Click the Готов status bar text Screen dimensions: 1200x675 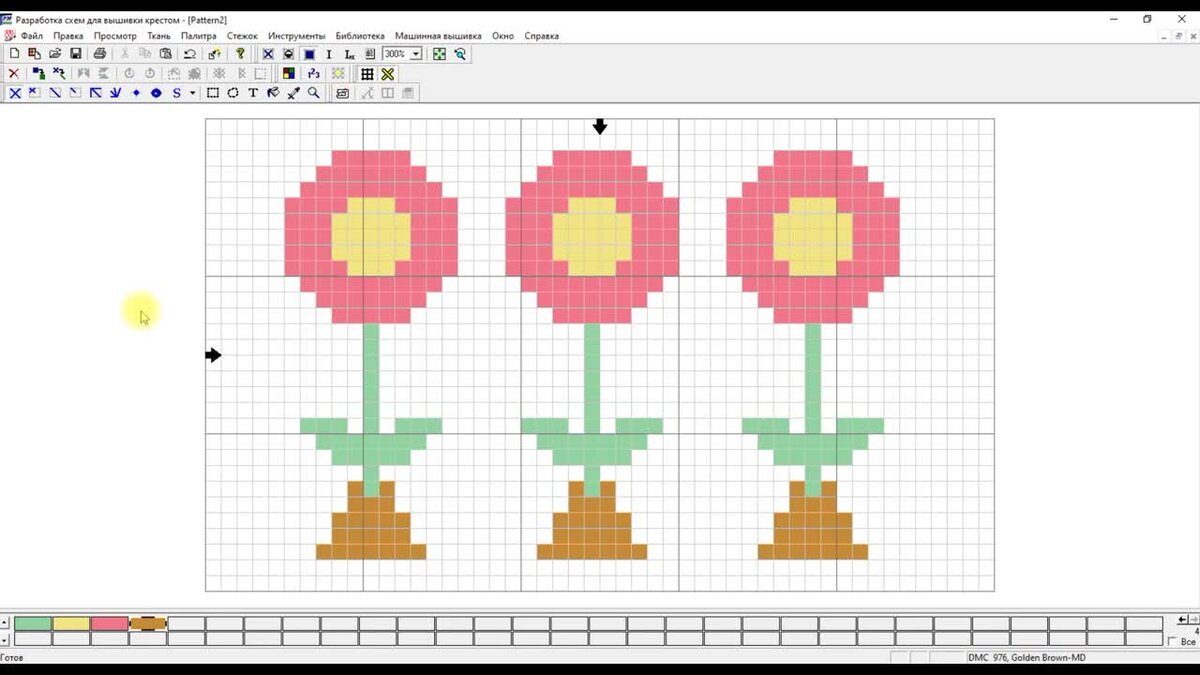click(12, 658)
